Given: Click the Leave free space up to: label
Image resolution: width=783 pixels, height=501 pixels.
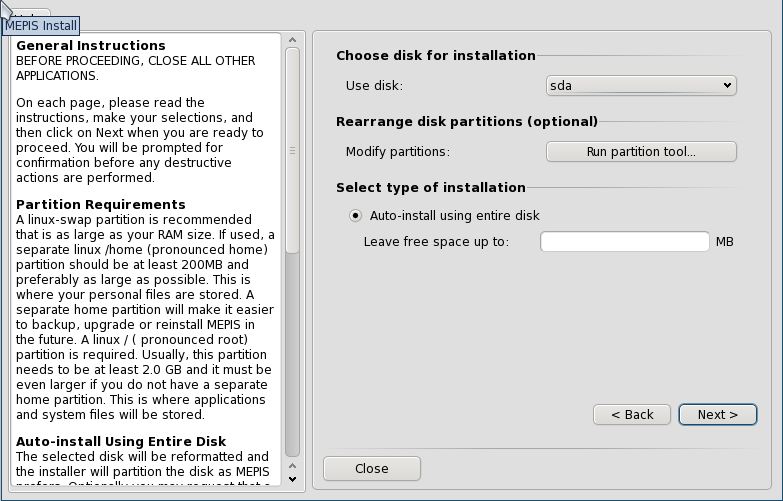Looking at the screenshot, I should [x=436, y=242].
